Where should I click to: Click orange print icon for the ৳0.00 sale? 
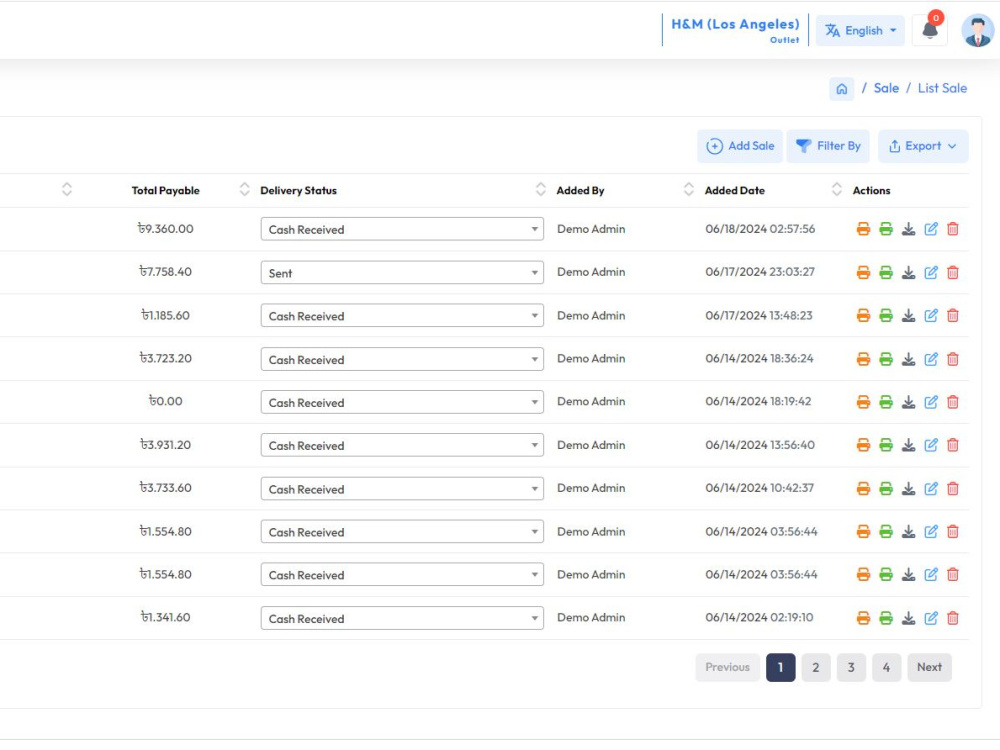863,402
